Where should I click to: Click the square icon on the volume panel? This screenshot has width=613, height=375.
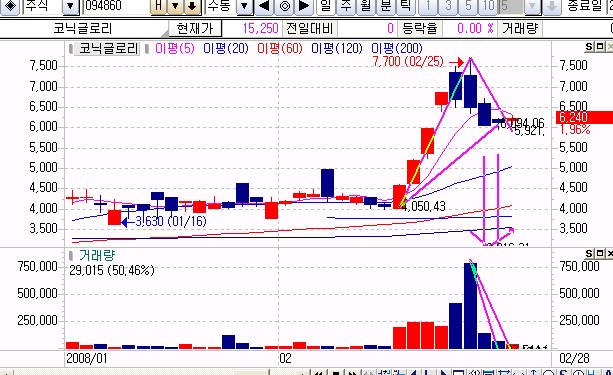600,254
